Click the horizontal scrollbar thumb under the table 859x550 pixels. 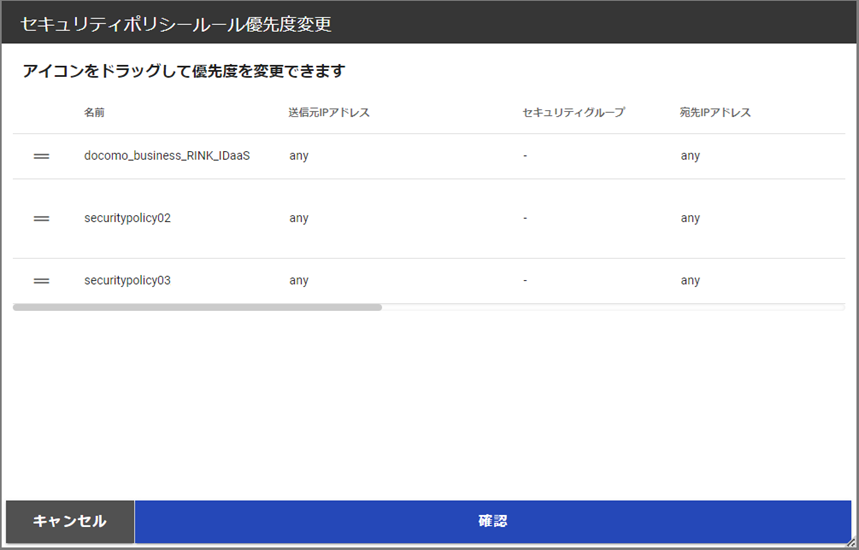[197, 307]
